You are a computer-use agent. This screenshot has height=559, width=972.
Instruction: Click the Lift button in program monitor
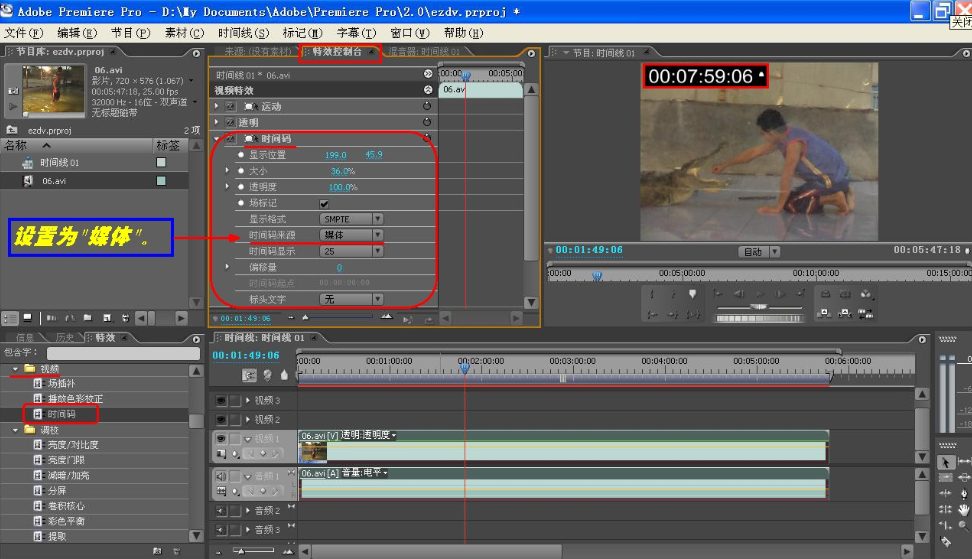pyautogui.click(x=823, y=314)
